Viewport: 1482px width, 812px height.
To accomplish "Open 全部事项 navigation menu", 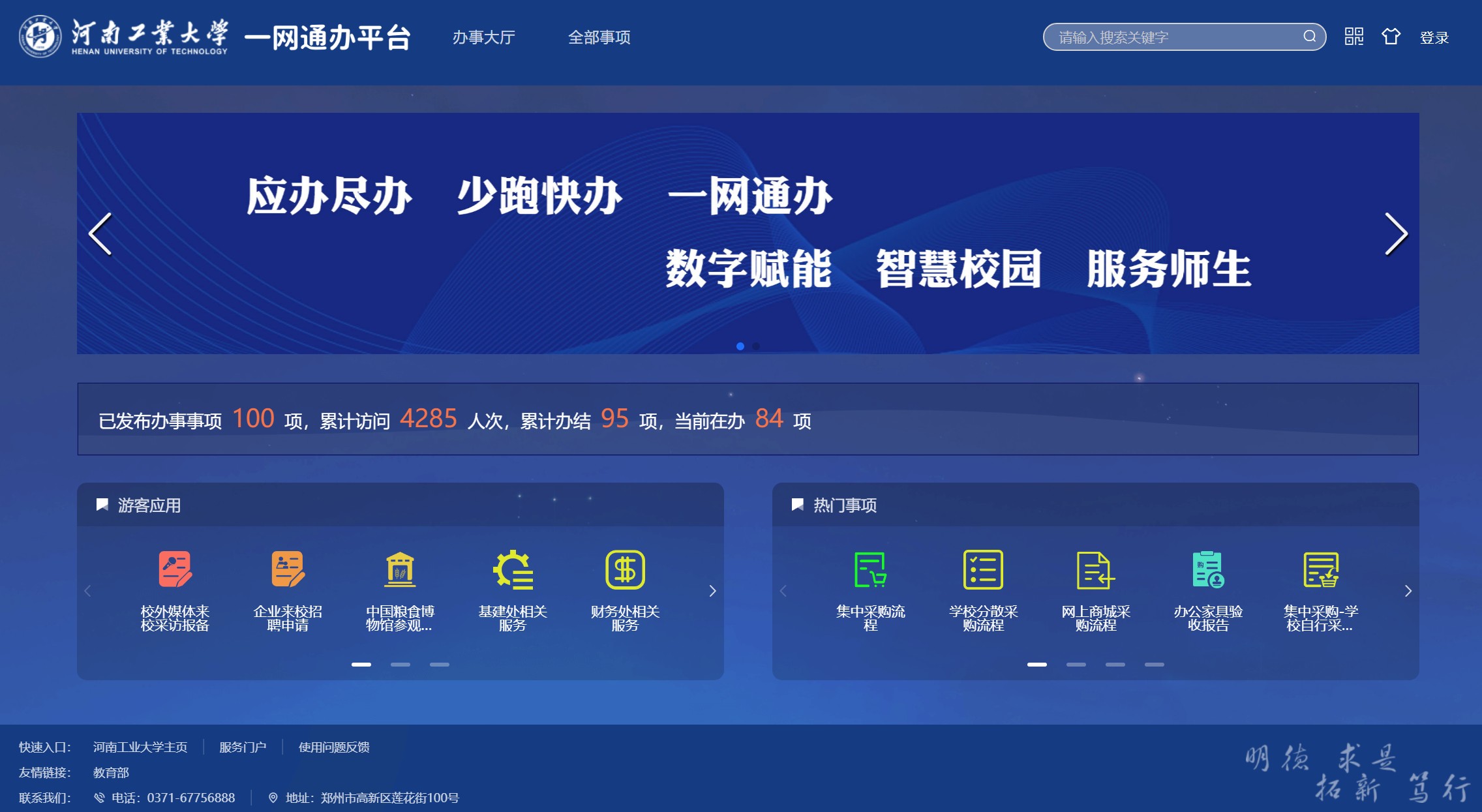I will 599,37.
